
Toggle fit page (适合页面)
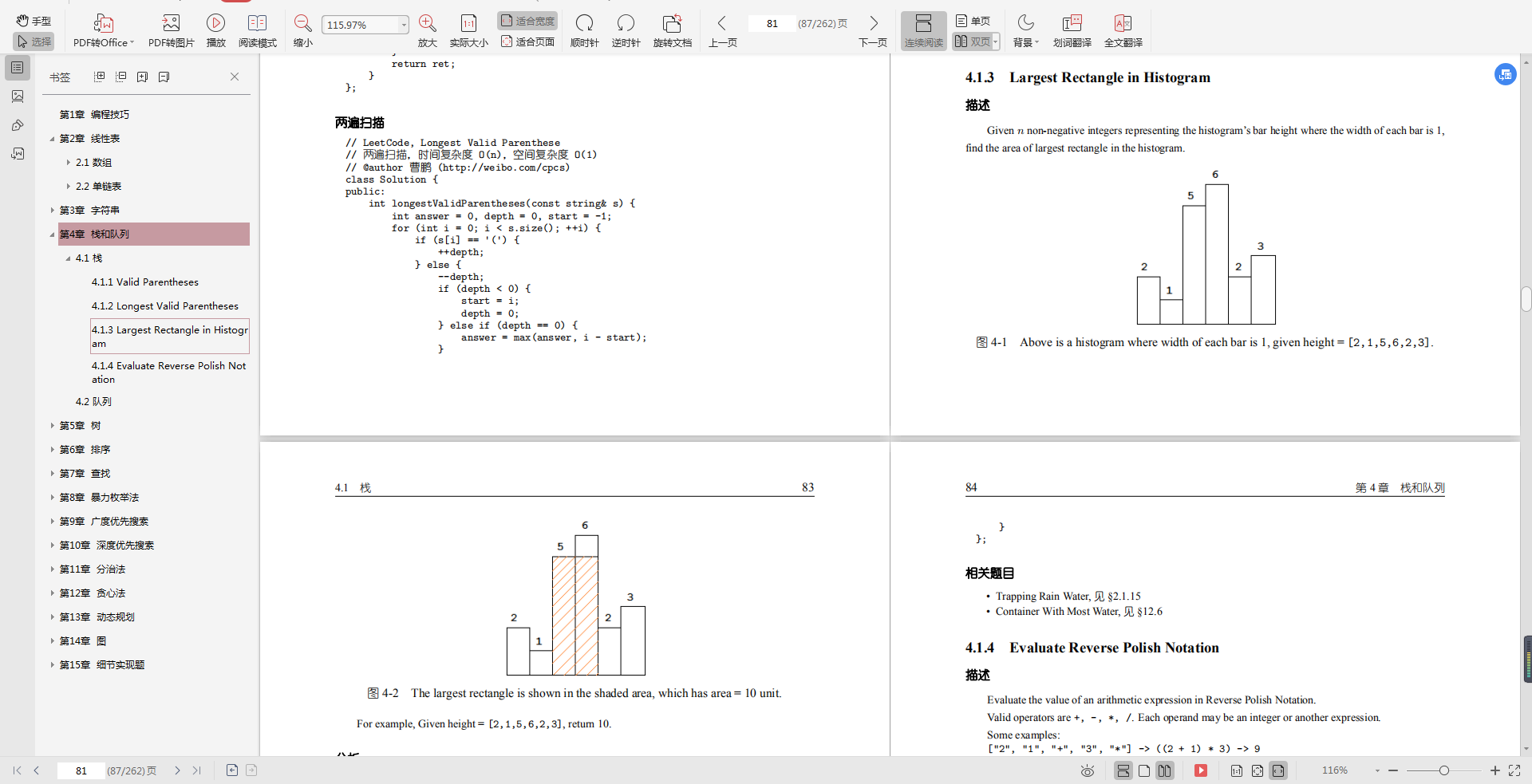click(527, 41)
